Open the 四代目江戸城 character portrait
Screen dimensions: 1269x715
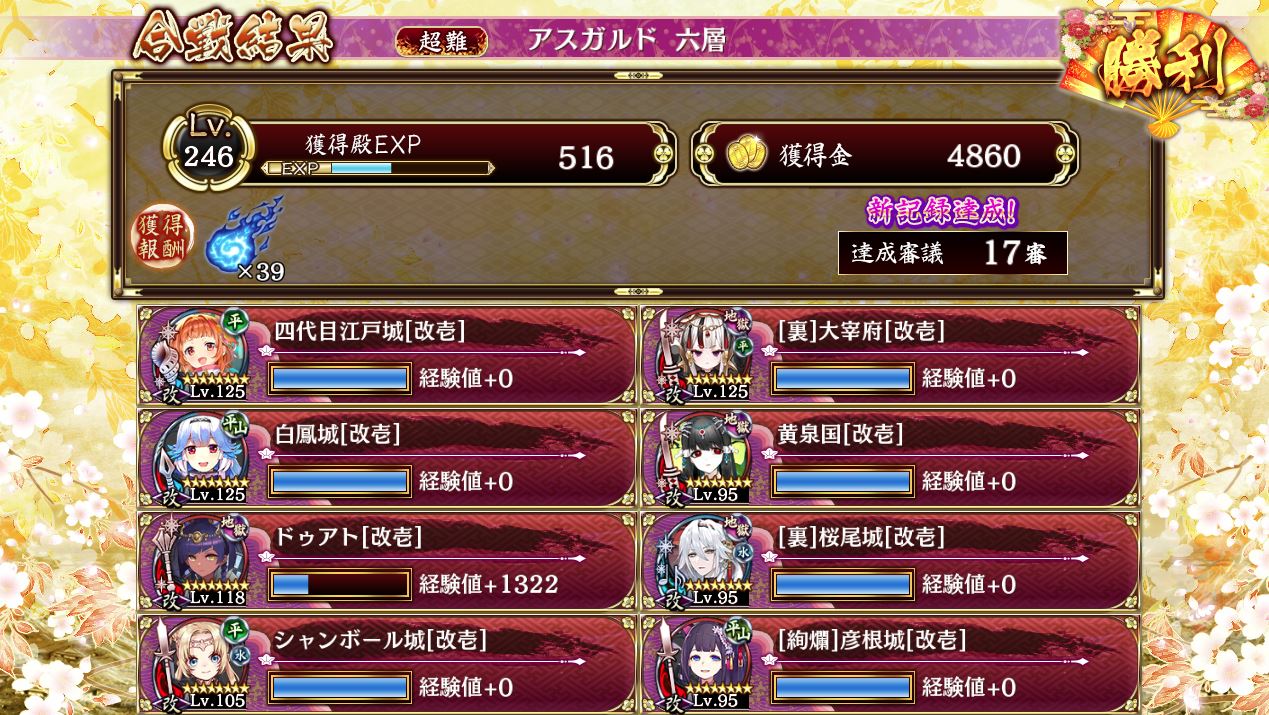199,355
